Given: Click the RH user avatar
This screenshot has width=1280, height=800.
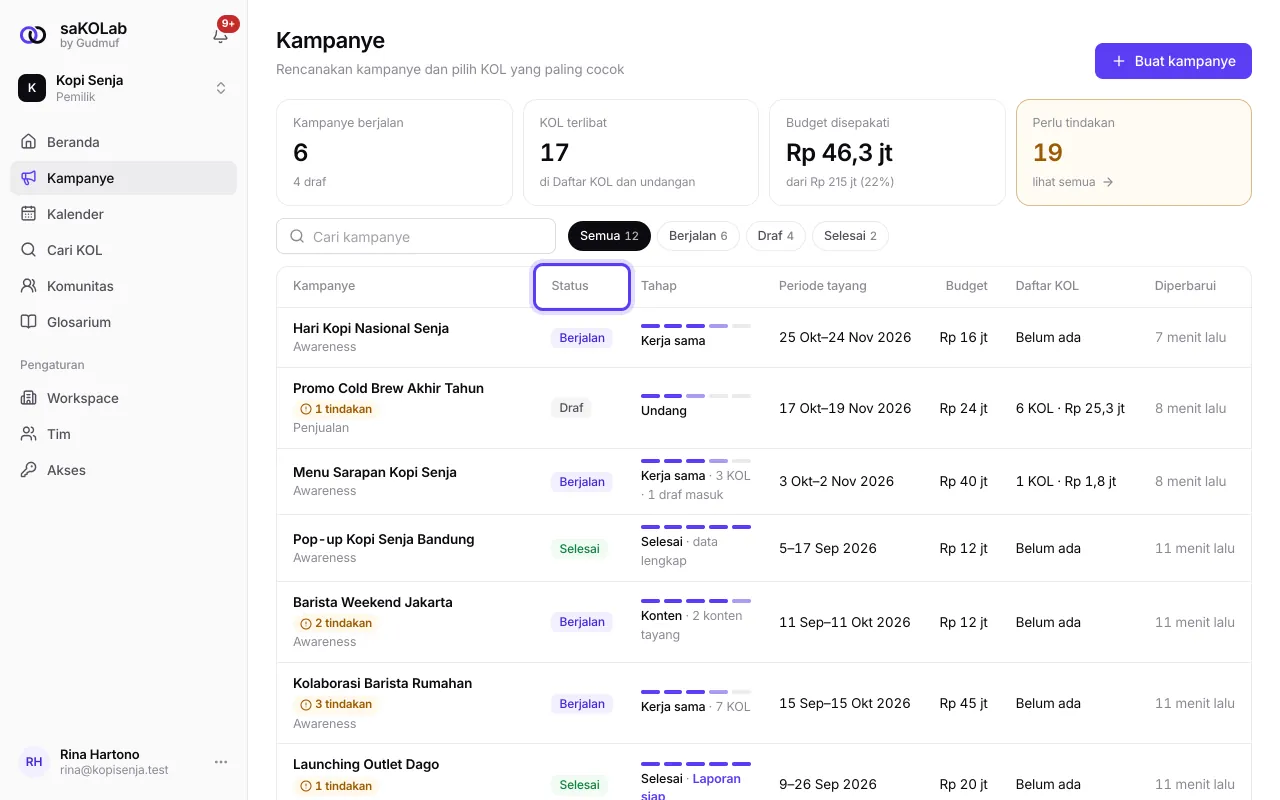Looking at the screenshot, I should point(34,762).
